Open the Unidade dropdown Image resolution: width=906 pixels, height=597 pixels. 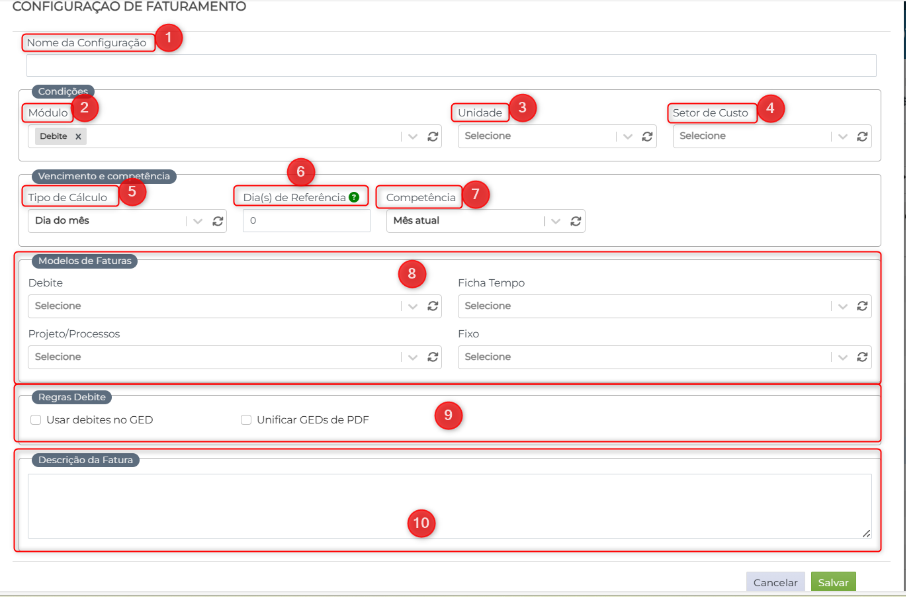click(x=627, y=136)
